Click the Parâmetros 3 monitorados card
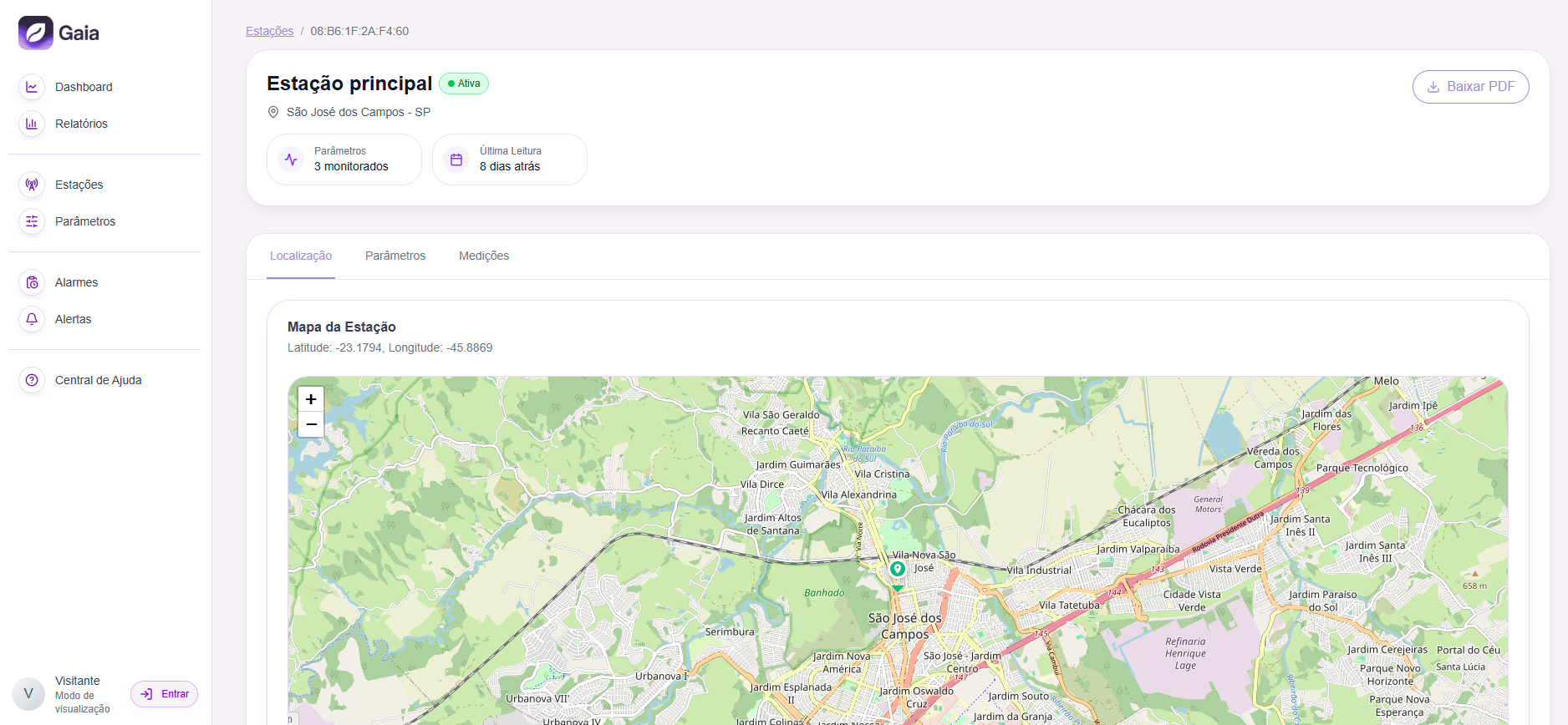Viewport: 1568px width, 725px height. (344, 160)
